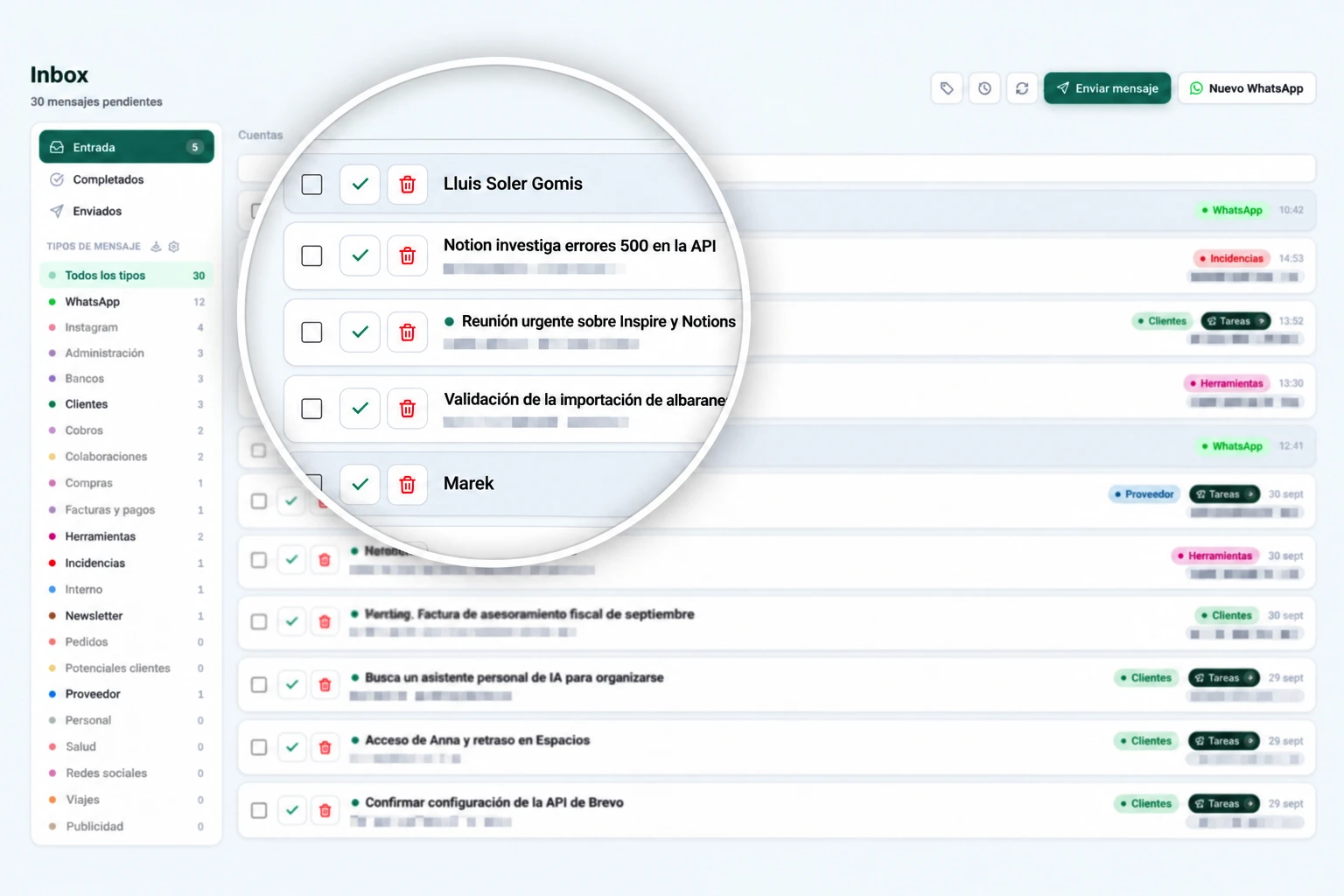Tick the Busca un asistente personal checkbox
1344x896 pixels.
[259, 684]
